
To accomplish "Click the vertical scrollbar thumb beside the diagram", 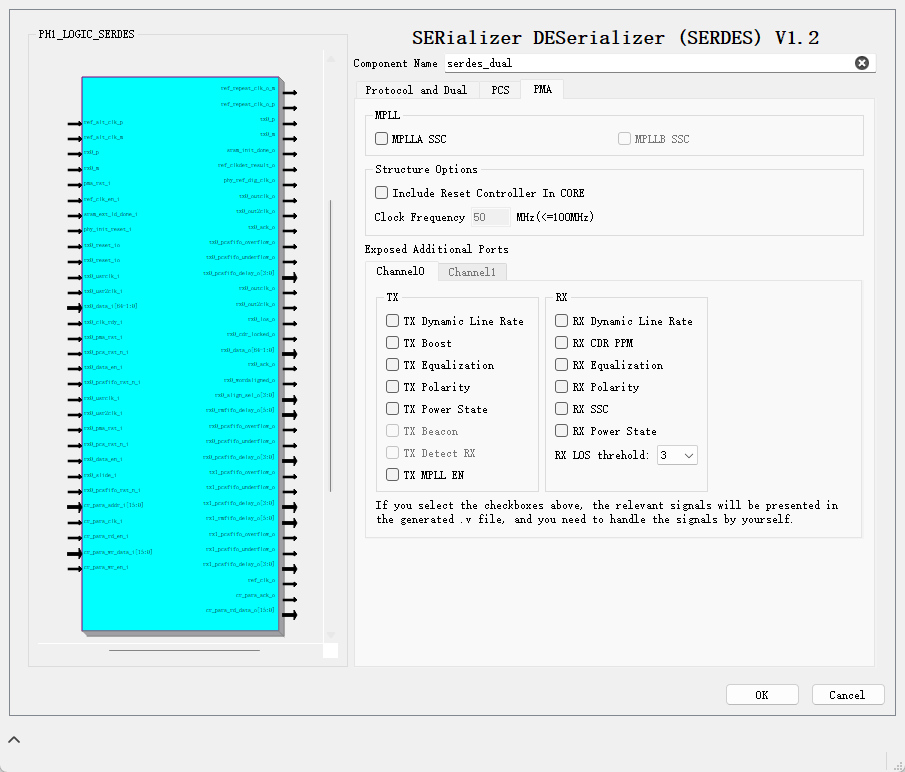I will (331, 346).
